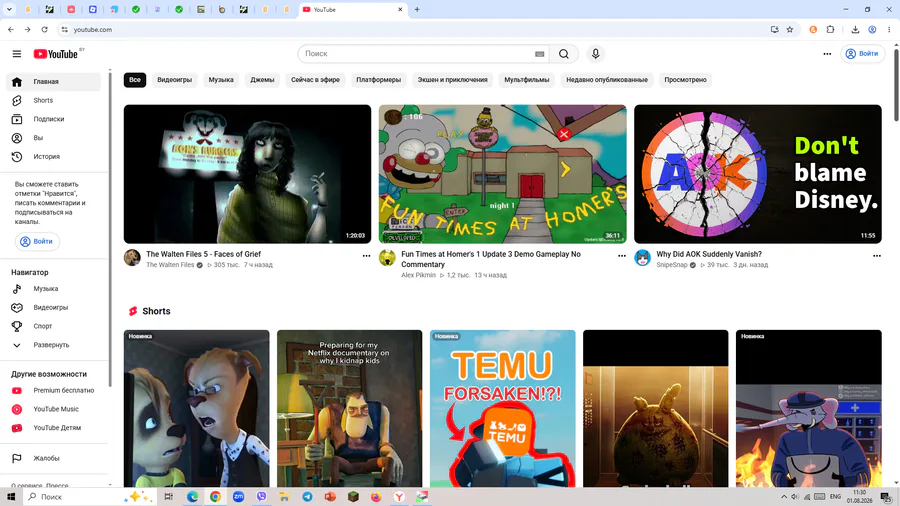Open История in sidebar
This screenshot has width=900, height=506.
(53, 156)
